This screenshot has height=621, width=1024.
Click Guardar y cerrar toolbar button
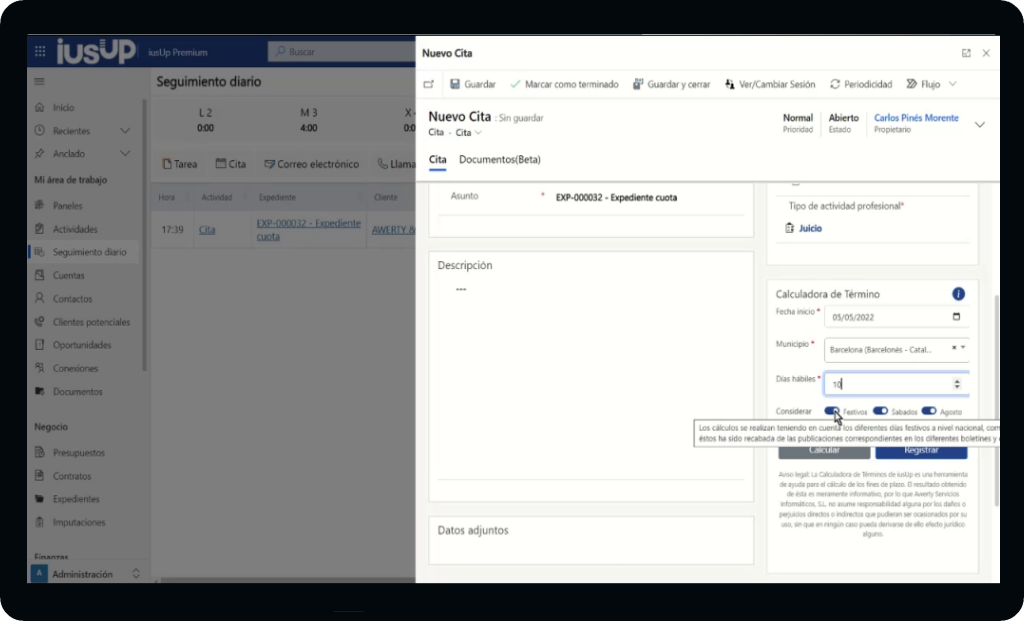(639, 84)
